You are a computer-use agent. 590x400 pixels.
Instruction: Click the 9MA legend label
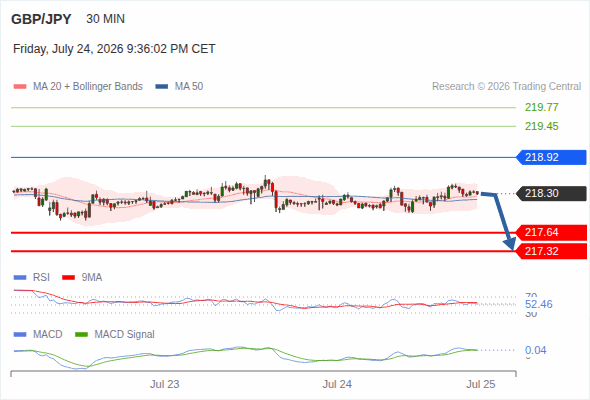[x=92, y=278]
